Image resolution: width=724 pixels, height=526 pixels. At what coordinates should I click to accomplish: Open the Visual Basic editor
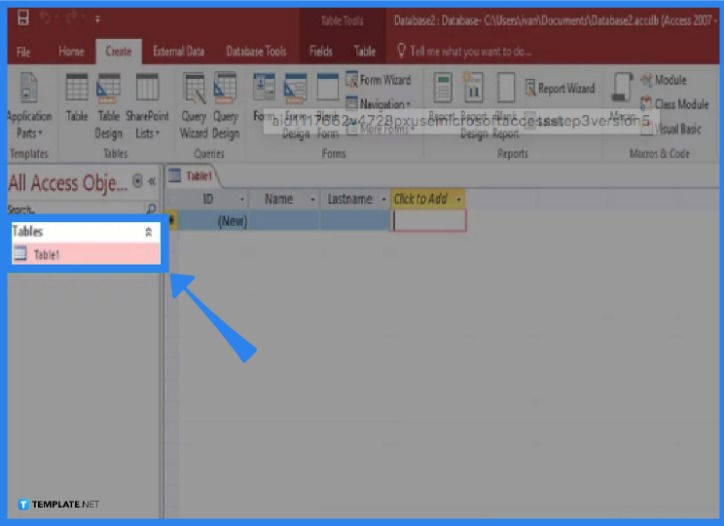tap(671, 128)
